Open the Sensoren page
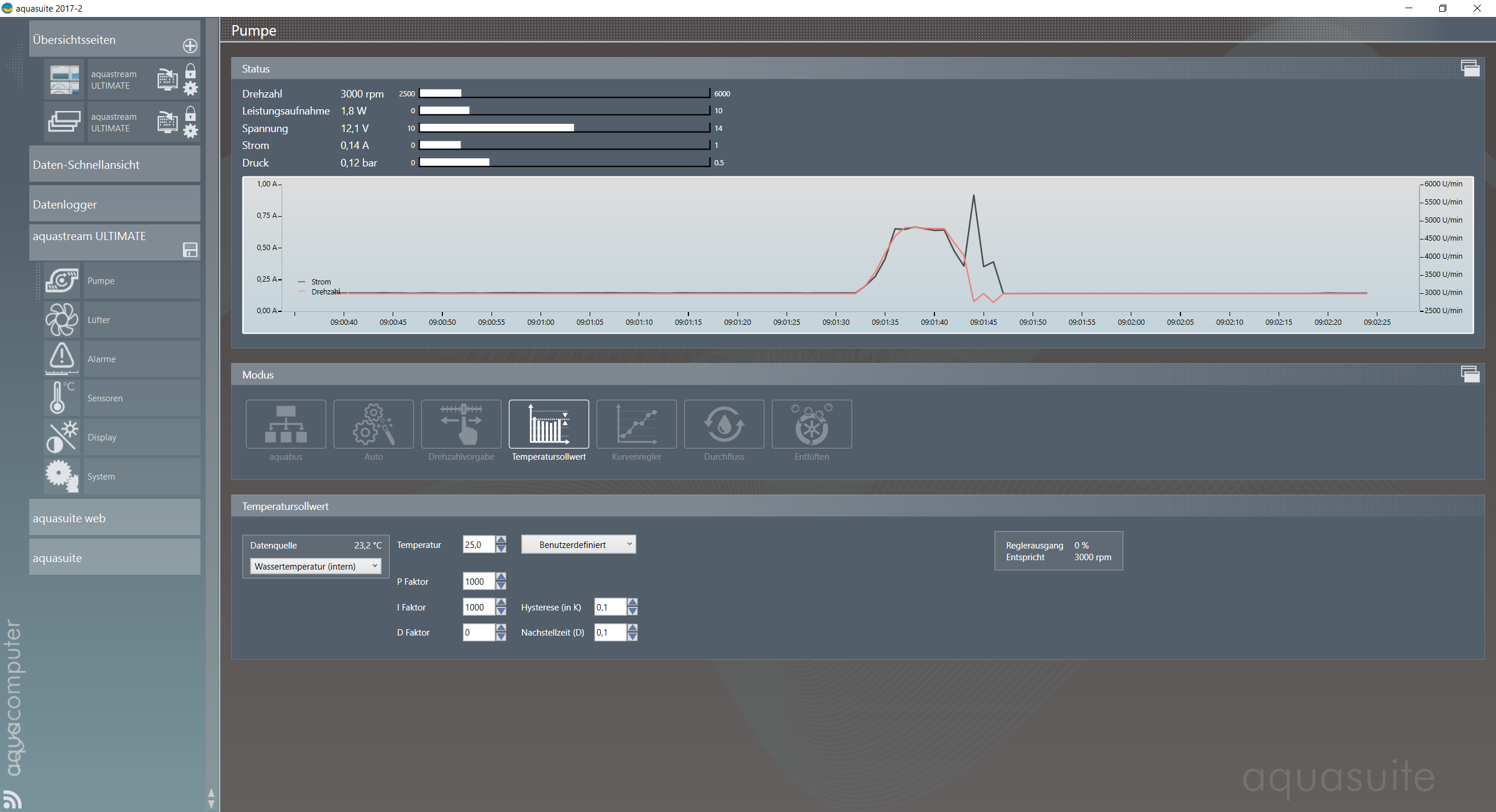Viewport: 1496px width, 812px height. 117,398
